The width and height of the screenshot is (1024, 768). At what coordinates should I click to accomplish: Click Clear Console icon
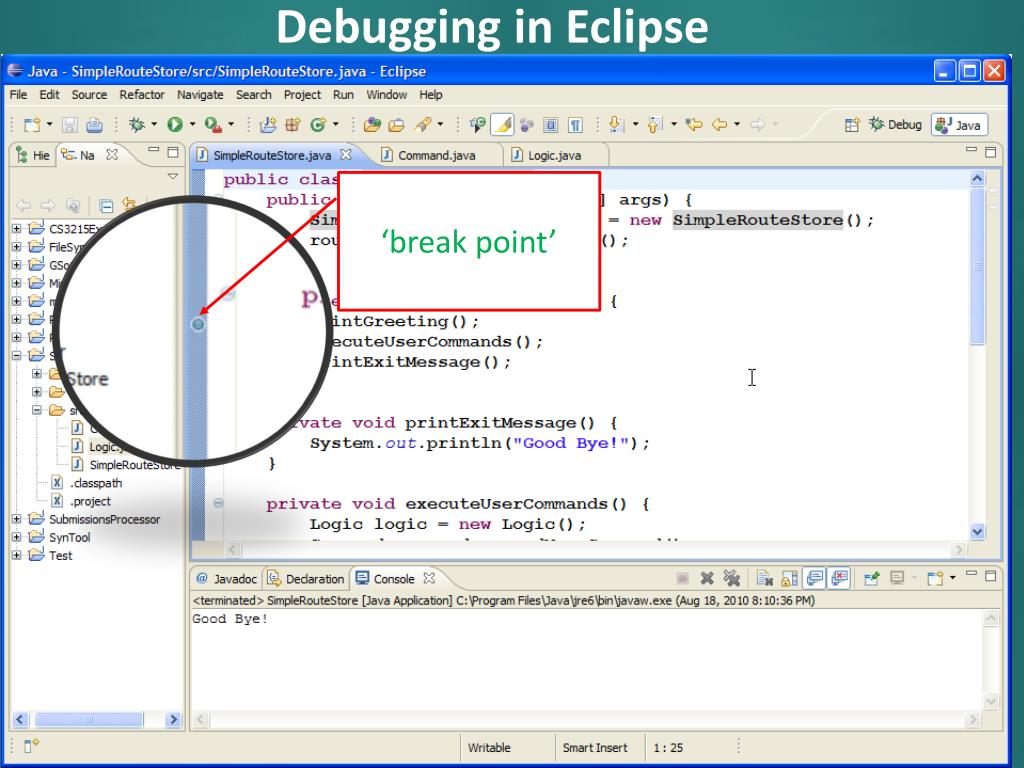[764, 578]
